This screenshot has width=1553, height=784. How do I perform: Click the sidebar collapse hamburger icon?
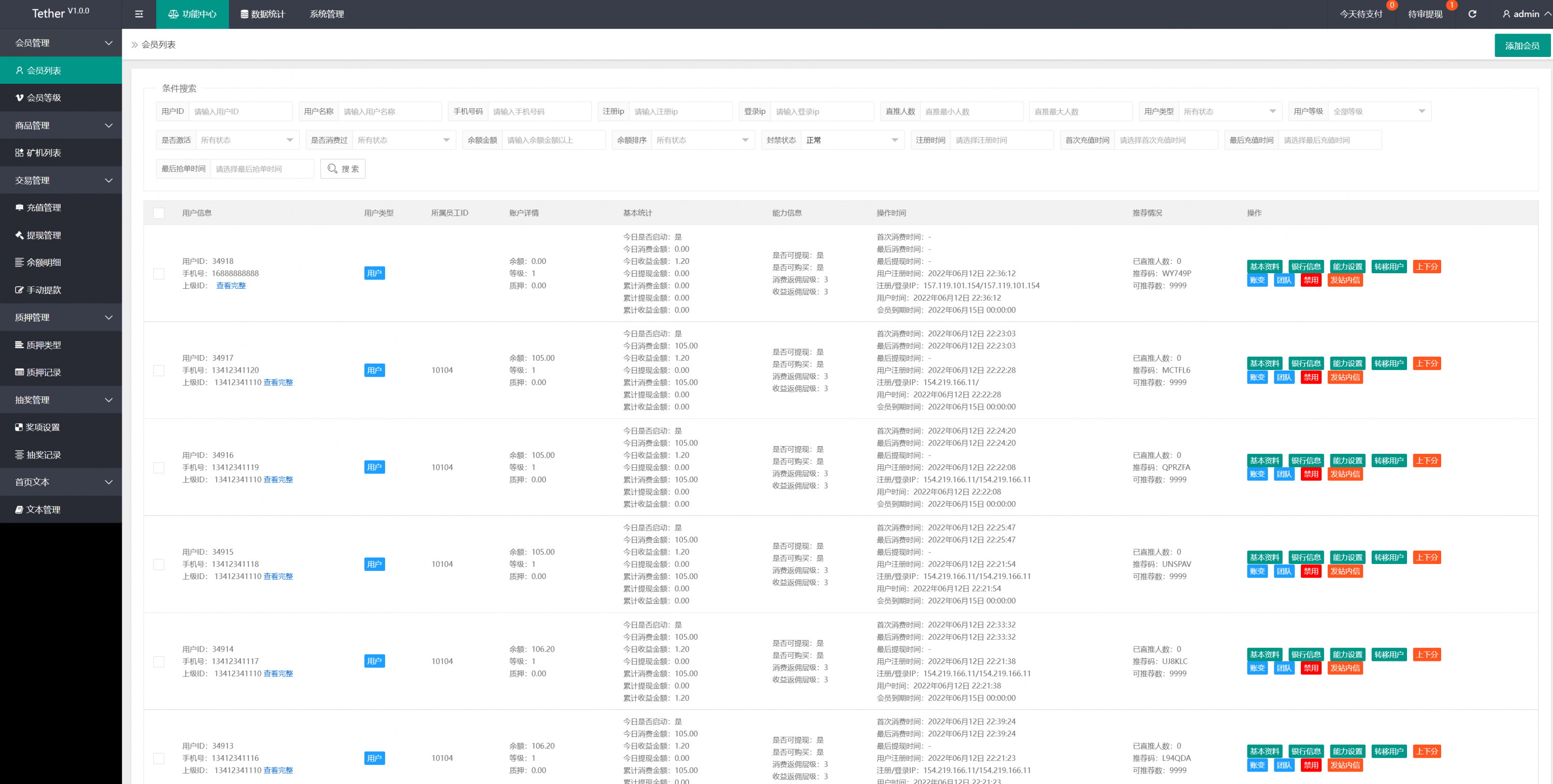tap(139, 14)
